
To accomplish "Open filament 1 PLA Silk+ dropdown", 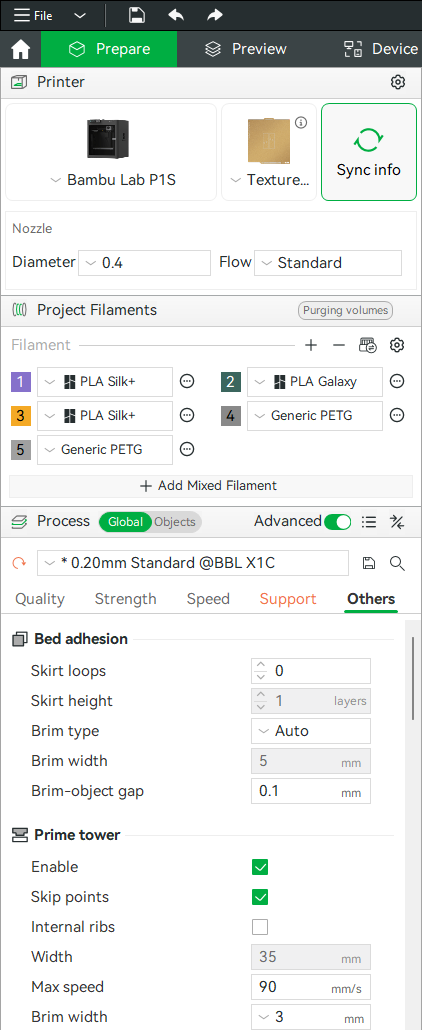I will 105,382.
